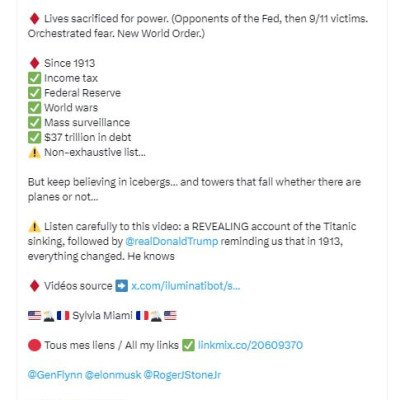
Task: Click the warning emoji before Non-exhaustive list
Action: tap(34, 152)
